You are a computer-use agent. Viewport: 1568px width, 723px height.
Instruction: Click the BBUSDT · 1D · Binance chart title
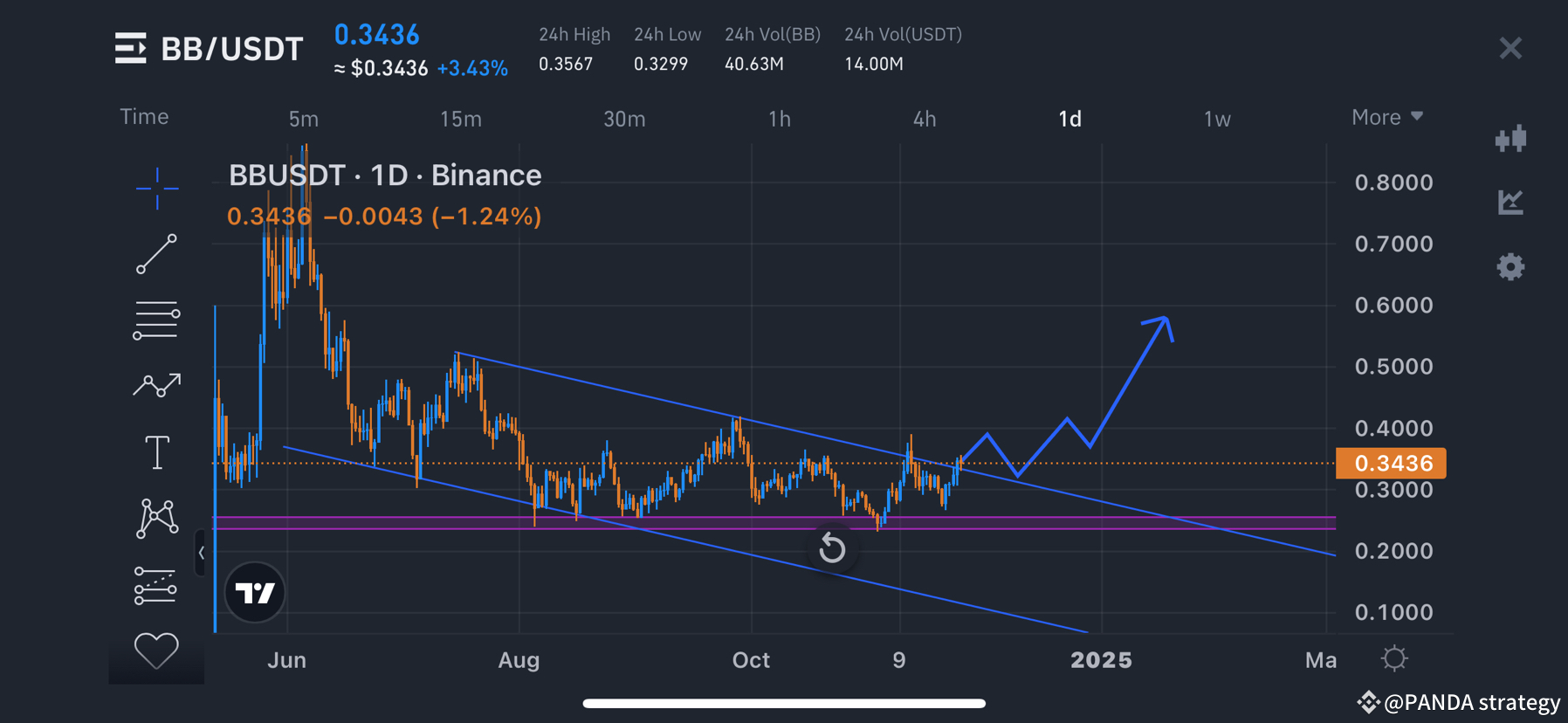tap(385, 176)
